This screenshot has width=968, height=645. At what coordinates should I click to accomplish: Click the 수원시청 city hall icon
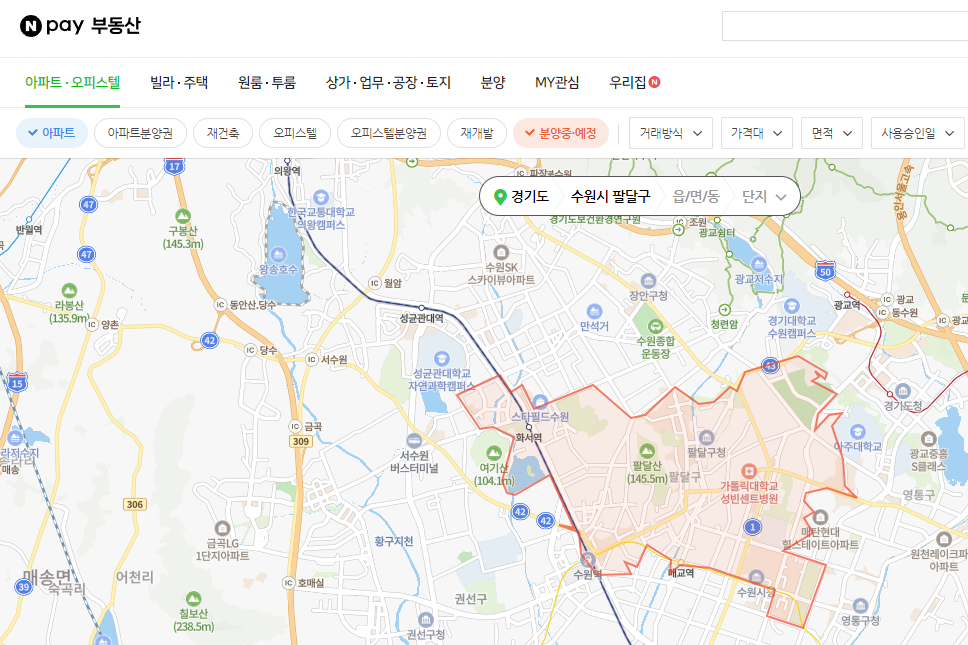click(756, 578)
